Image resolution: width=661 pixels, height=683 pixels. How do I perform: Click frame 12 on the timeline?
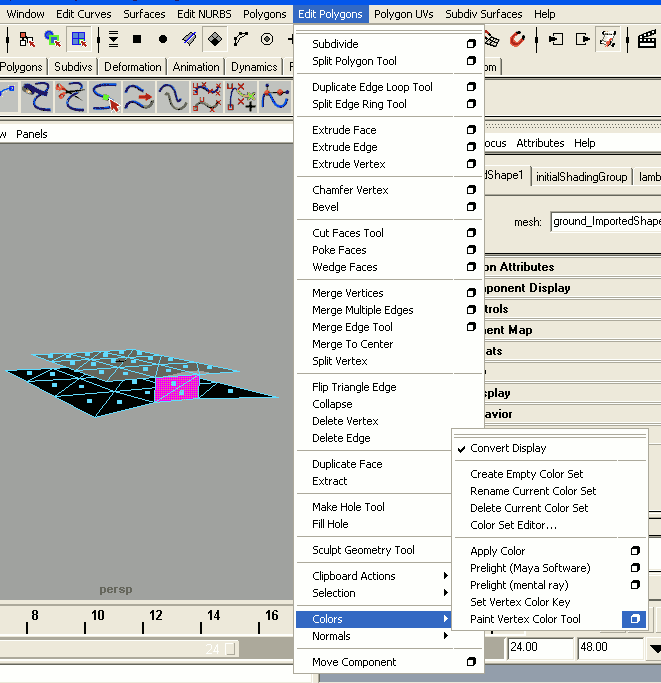pos(155,616)
